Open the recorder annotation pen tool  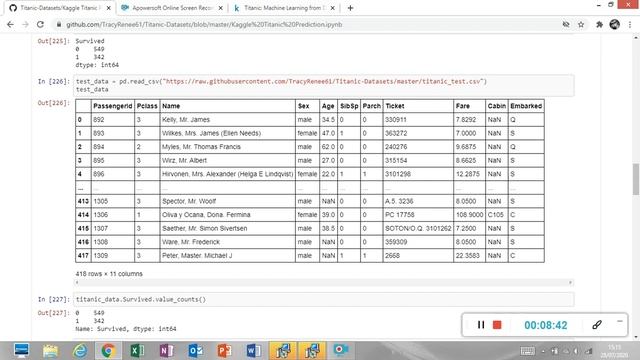tap(597, 325)
